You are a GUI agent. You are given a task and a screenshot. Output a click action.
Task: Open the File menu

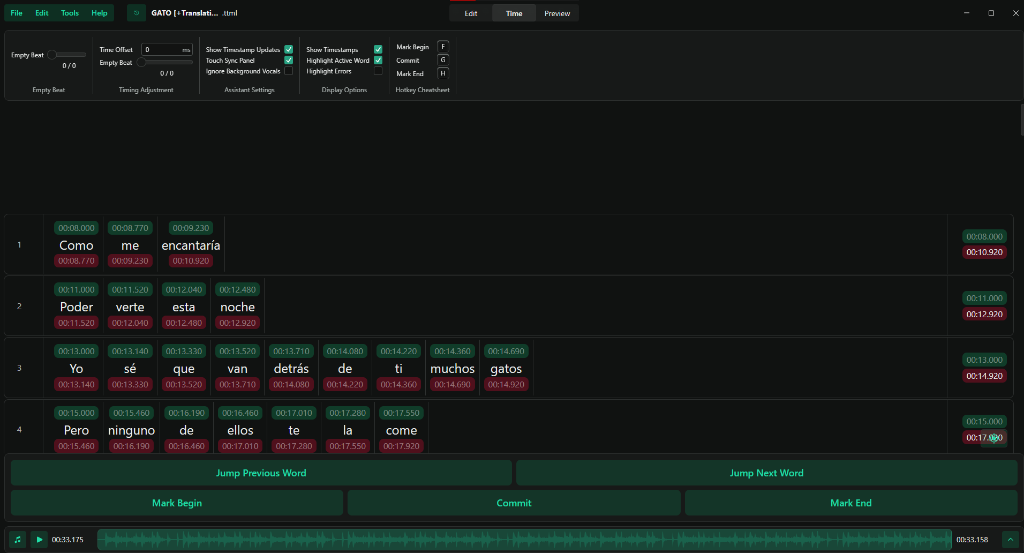point(16,13)
